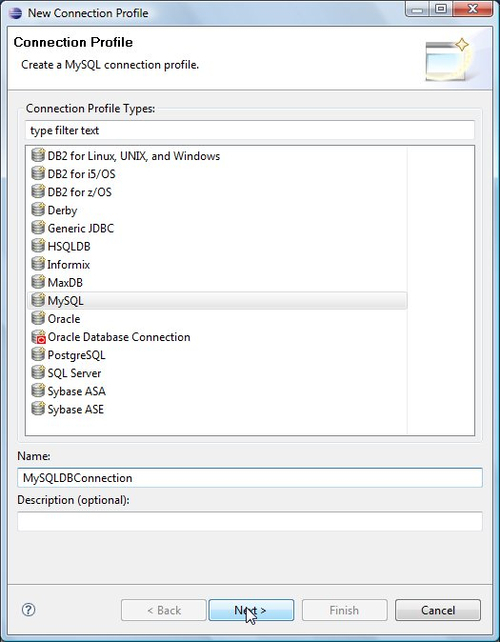Viewport: 500px width, 642px height.
Task: Click the Informix database icon
Action: coord(38,264)
